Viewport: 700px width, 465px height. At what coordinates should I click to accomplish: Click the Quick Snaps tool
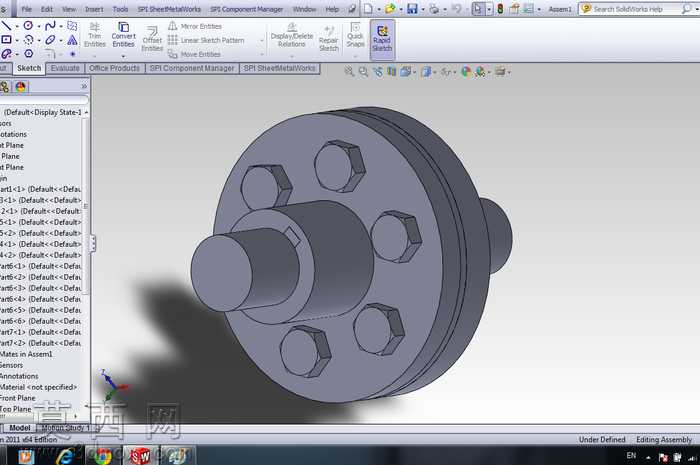coord(355,35)
